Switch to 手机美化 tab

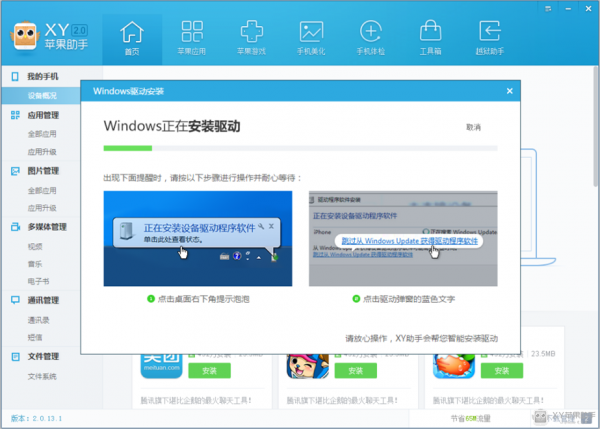pyautogui.click(x=311, y=39)
